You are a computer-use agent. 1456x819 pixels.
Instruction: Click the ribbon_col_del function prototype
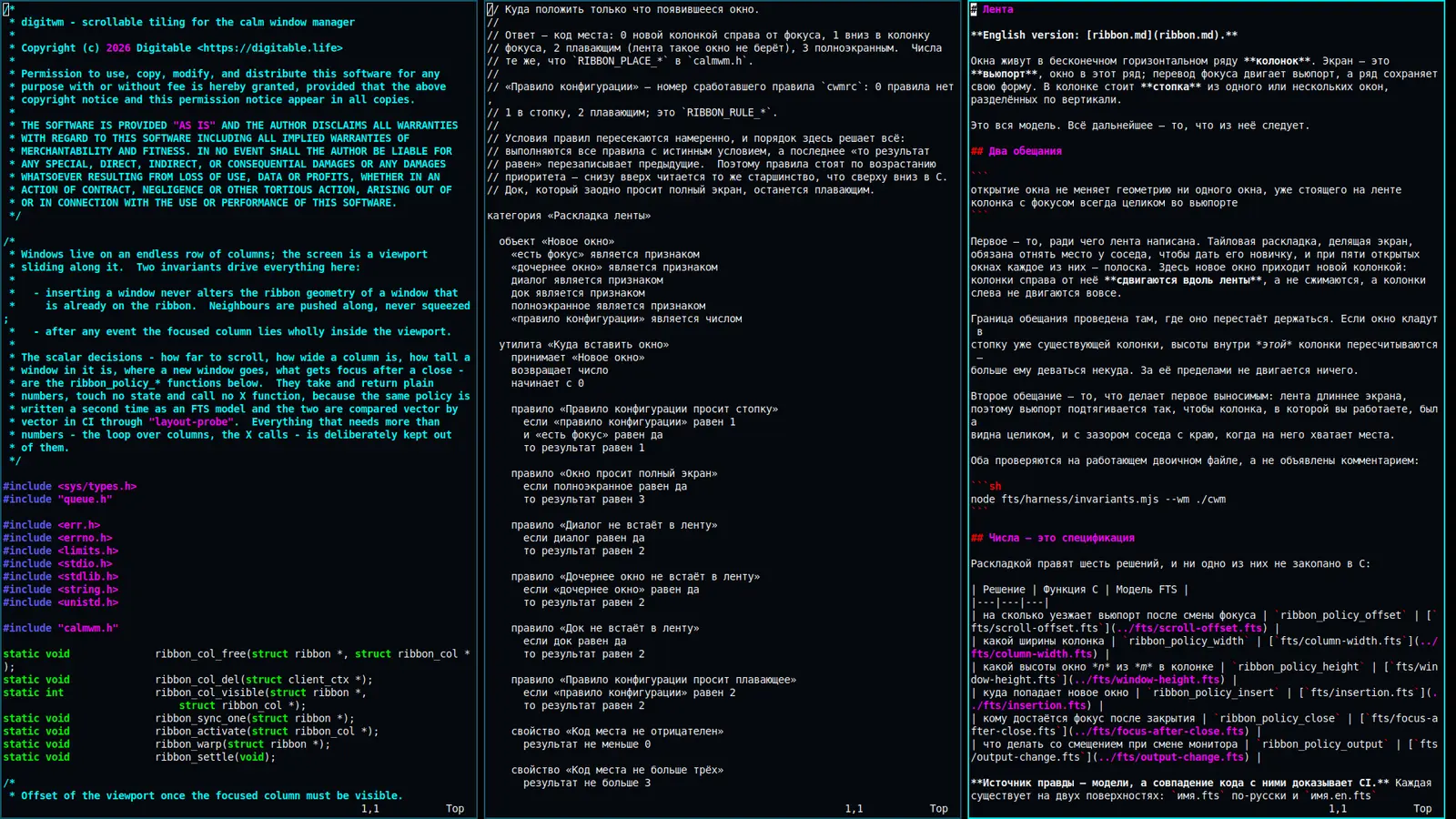(x=188, y=680)
